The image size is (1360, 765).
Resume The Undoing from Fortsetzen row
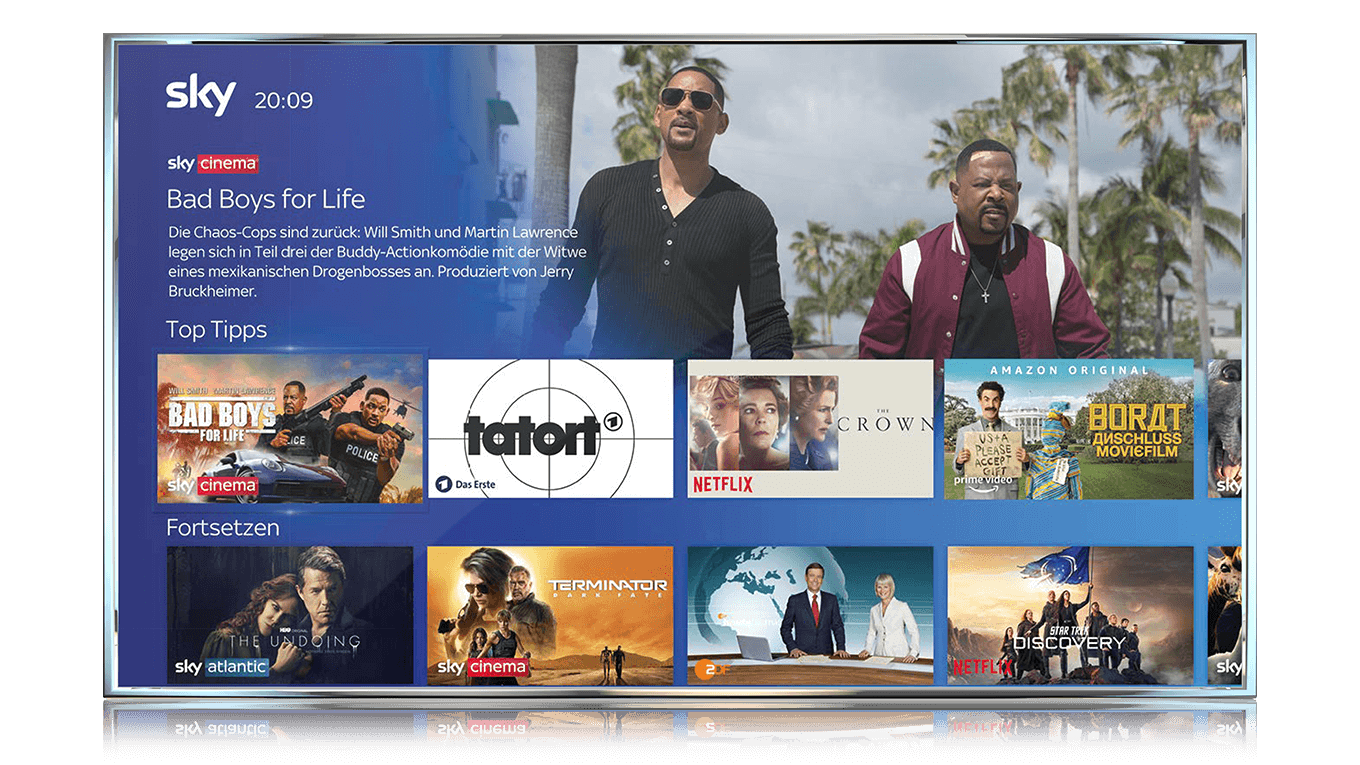point(291,615)
